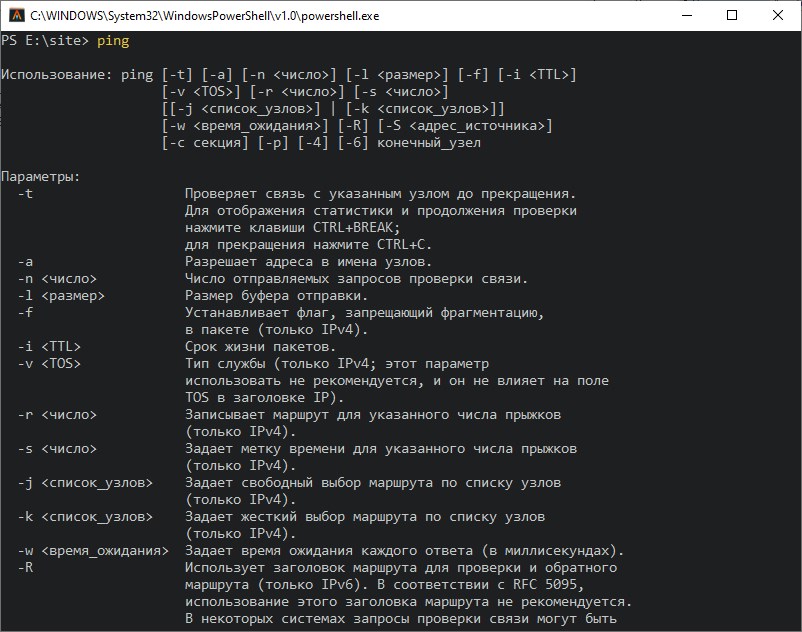The width and height of the screenshot is (802, 632).
Task: Maximize the PowerShell window
Action: [732, 15]
